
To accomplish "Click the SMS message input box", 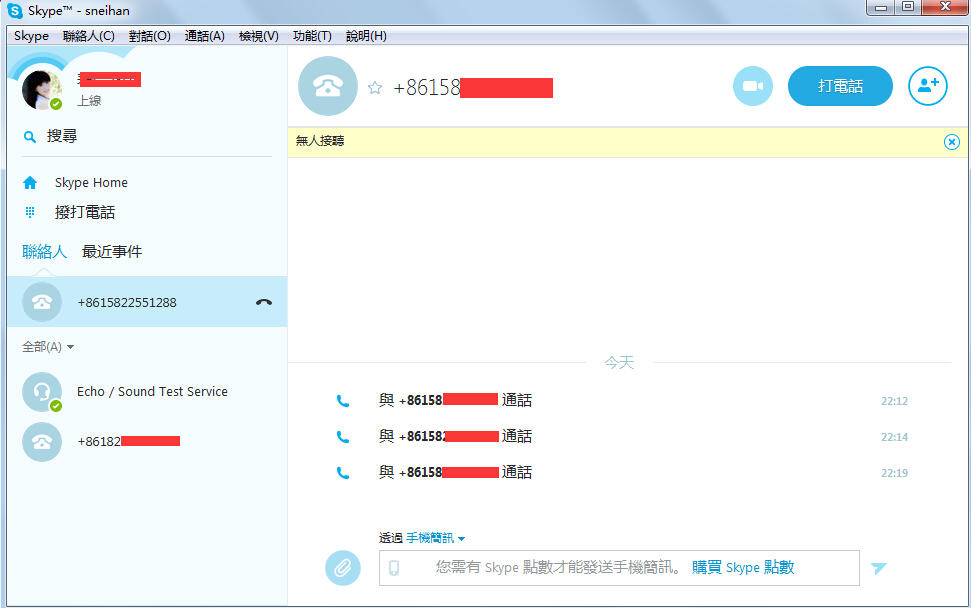I will click(x=619, y=568).
